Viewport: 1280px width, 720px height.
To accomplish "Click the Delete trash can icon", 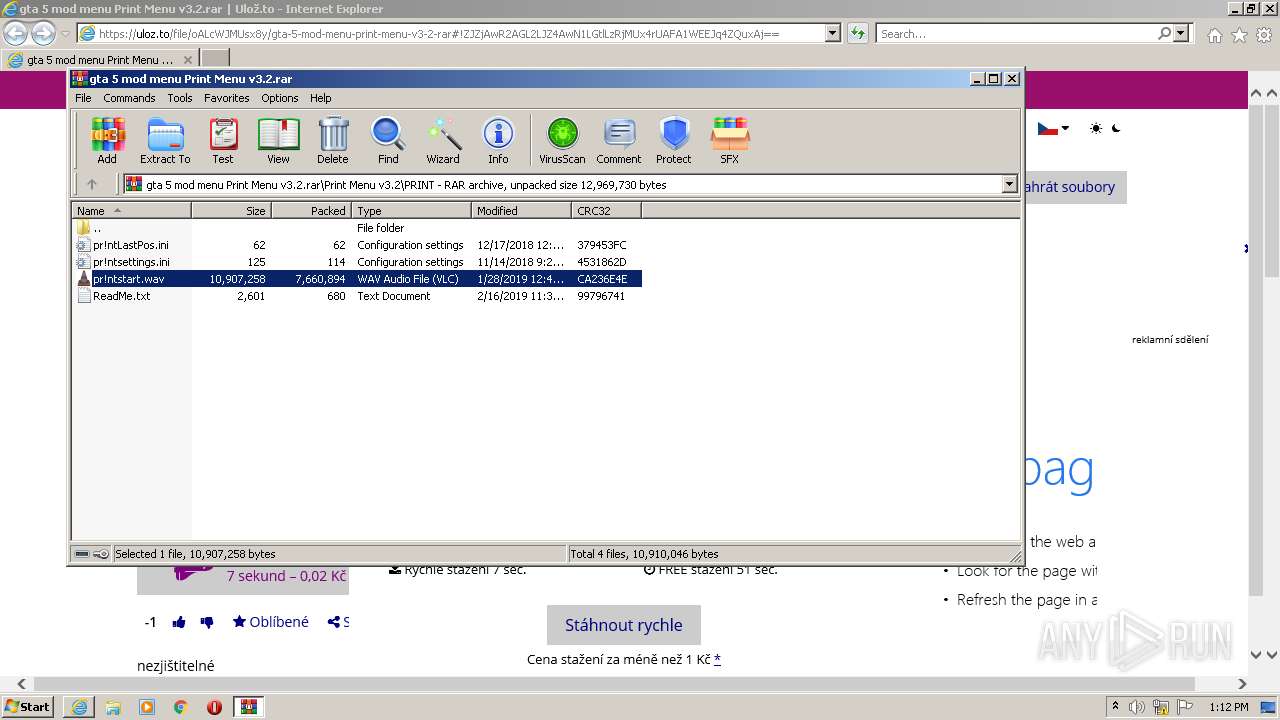I will [x=333, y=141].
